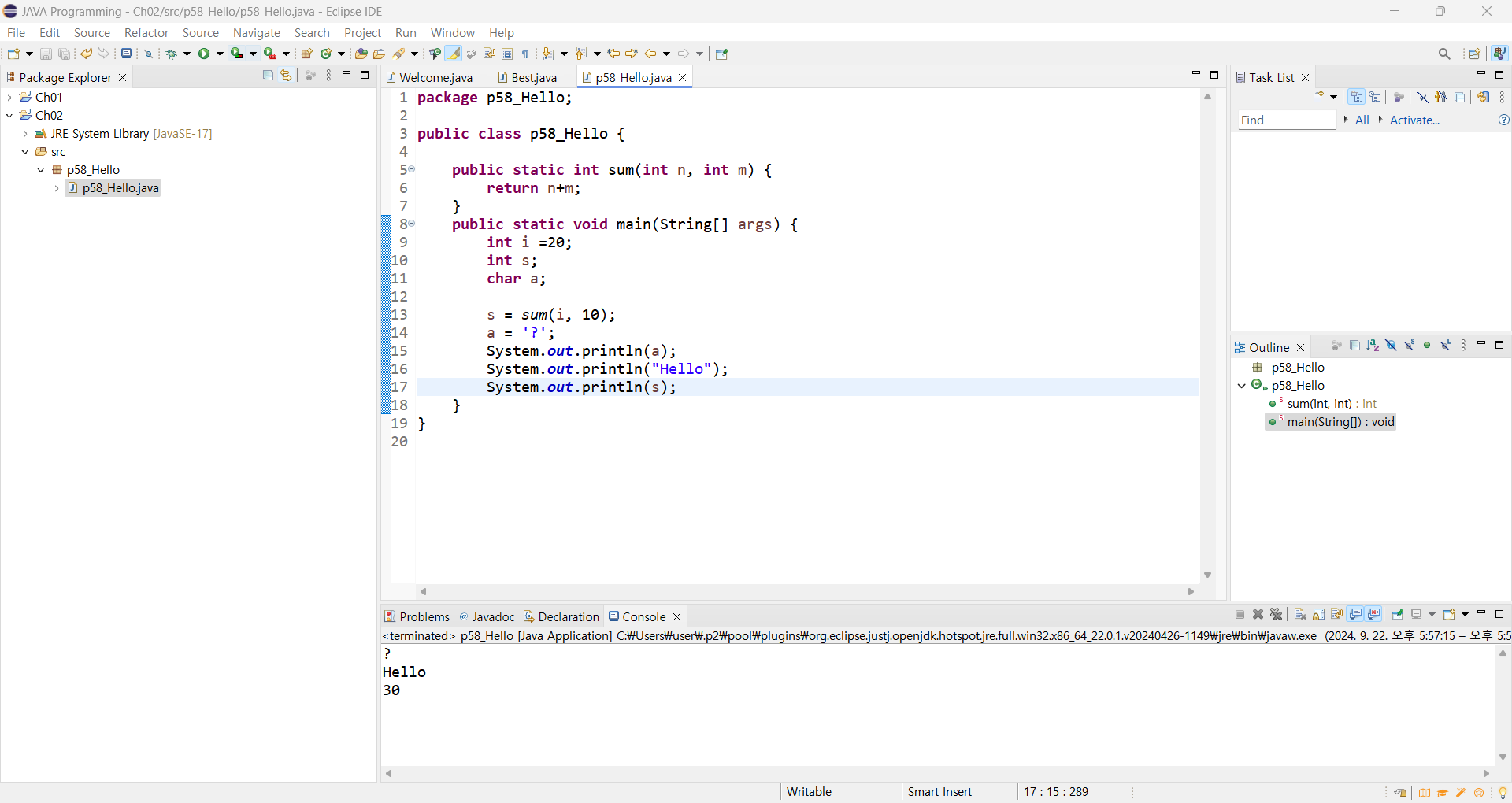Open the Search magnifier in the top right
This screenshot has width=1512, height=803.
(1444, 54)
